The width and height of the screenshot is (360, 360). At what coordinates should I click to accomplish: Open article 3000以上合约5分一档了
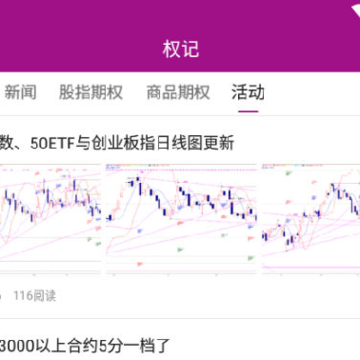click(85, 346)
